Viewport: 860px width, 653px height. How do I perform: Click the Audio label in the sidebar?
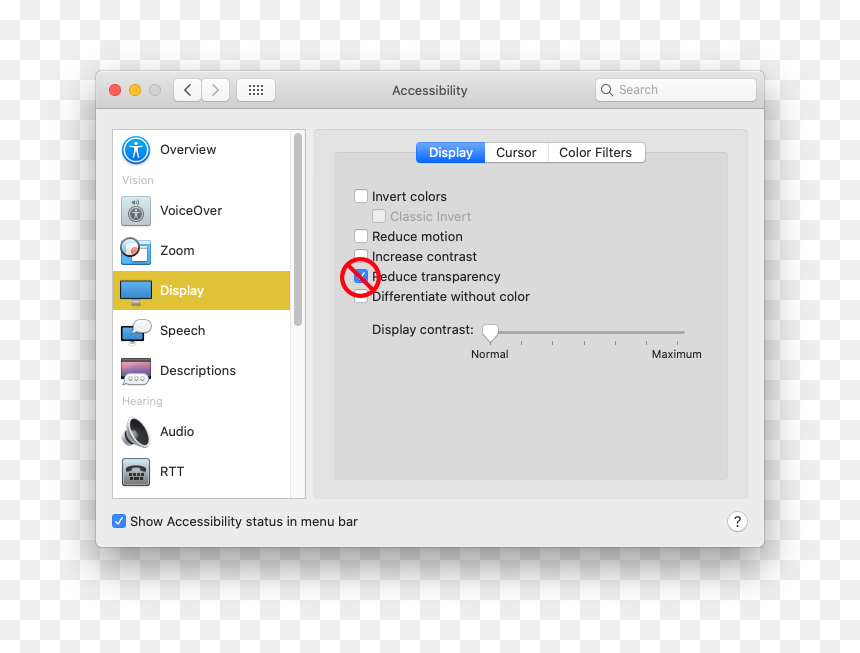tap(177, 431)
